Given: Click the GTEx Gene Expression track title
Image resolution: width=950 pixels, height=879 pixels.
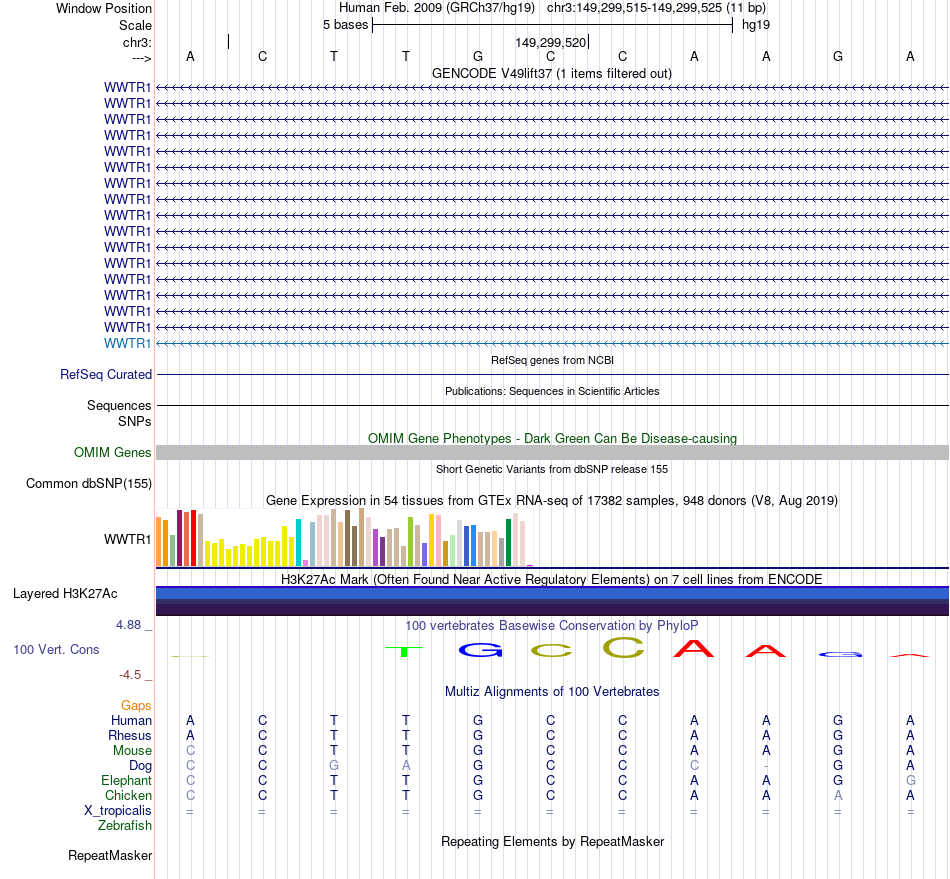Looking at the screenshot, I should coord(552,500).
